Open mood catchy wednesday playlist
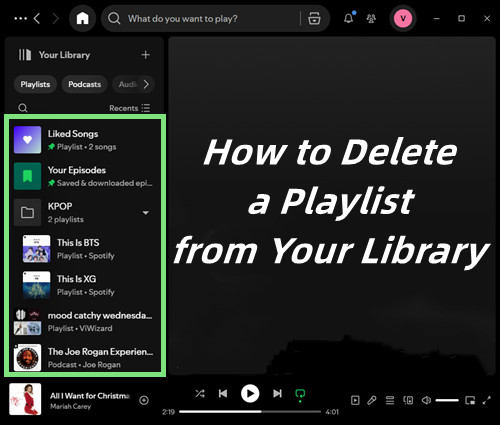The width and height of the screenshot is (500, 425). point(83,321)
